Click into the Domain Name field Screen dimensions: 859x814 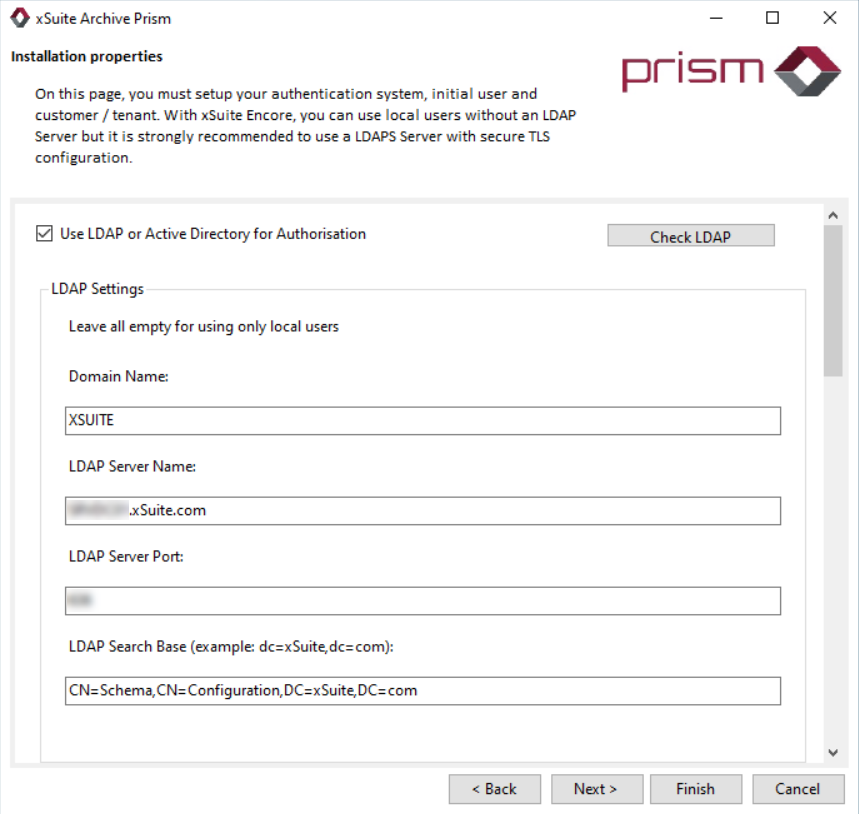422,421
